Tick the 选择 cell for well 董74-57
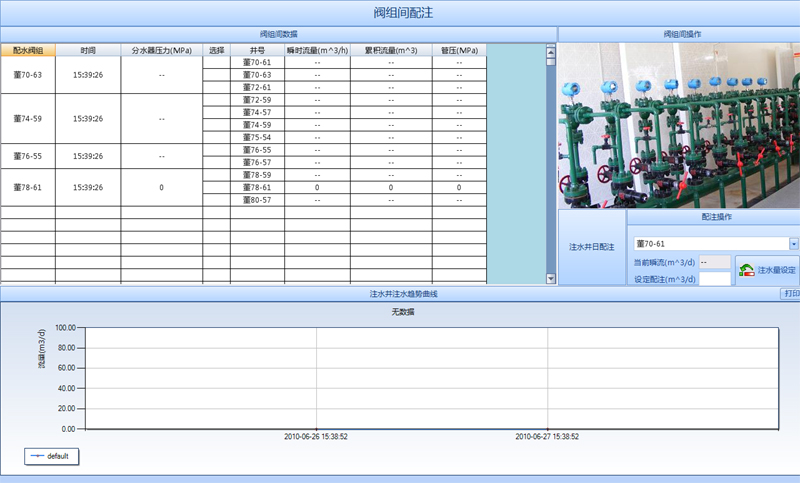Viewport: 800px width, 483px height. (x=216, y=112)
